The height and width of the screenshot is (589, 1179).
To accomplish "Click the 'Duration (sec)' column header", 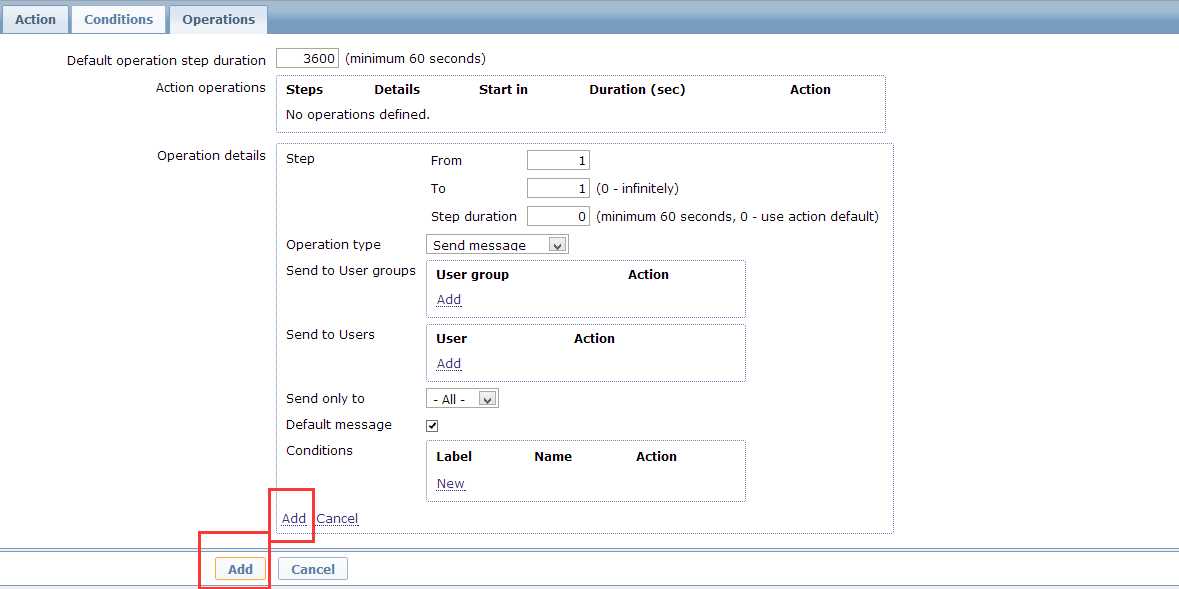I will click(x=638, y=90).
